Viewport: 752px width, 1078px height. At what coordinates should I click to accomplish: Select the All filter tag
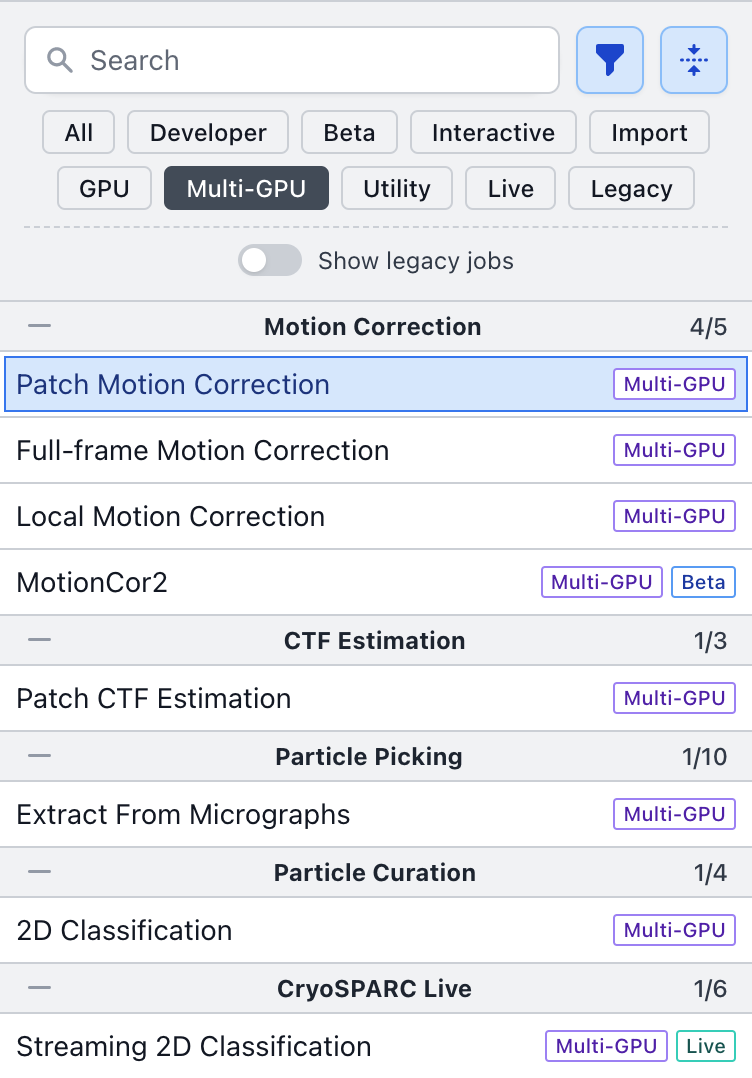point(79,133)
